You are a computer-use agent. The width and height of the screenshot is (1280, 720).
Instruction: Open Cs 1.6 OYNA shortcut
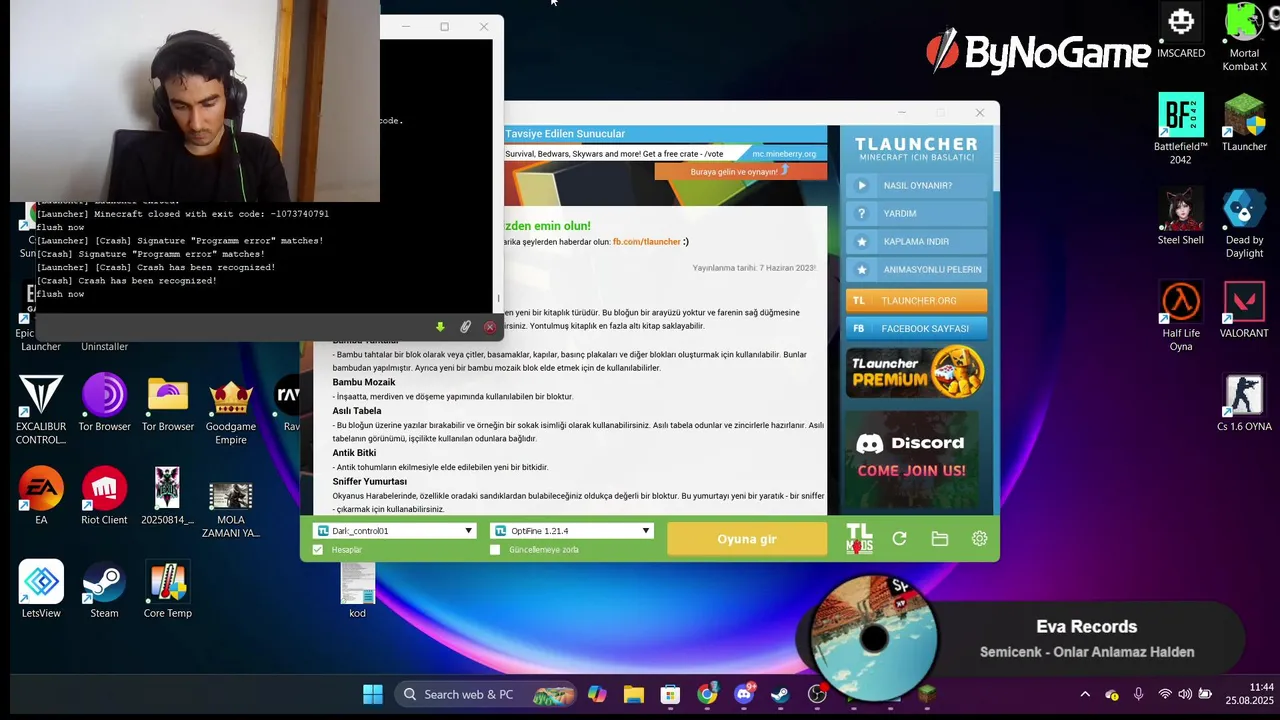pos(1244,403)
